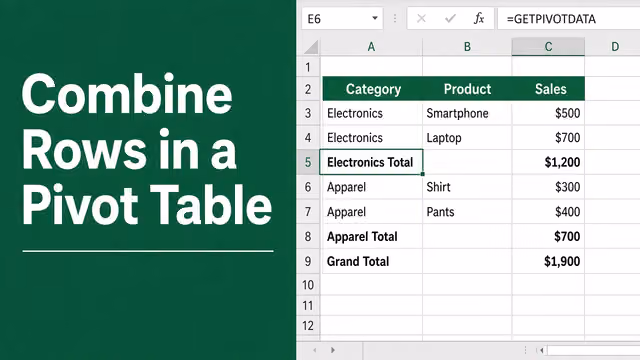Click the Enter checkmark icon in formula bar
Screen dimensions: 640x360
[x=450, y=18]
